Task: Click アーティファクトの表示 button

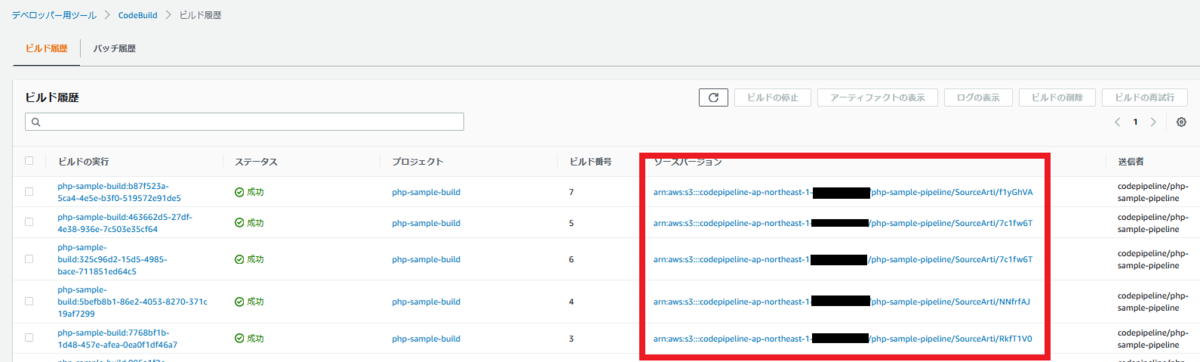Action: tap(877, 97)
